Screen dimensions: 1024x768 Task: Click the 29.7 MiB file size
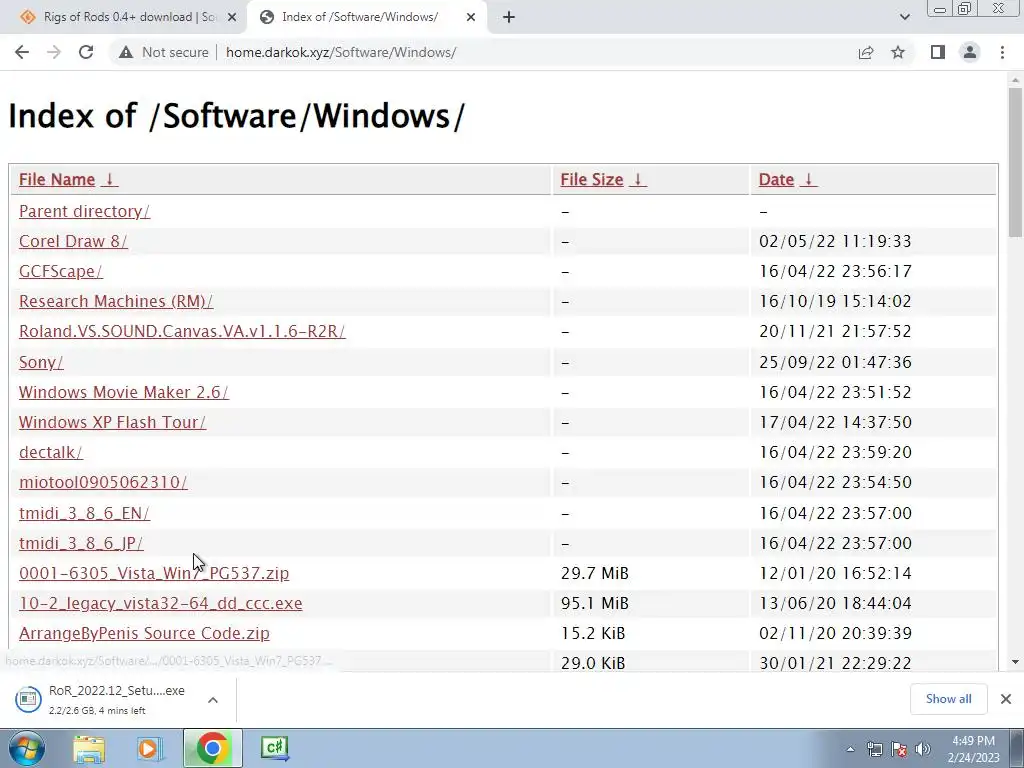click(594, 573)
